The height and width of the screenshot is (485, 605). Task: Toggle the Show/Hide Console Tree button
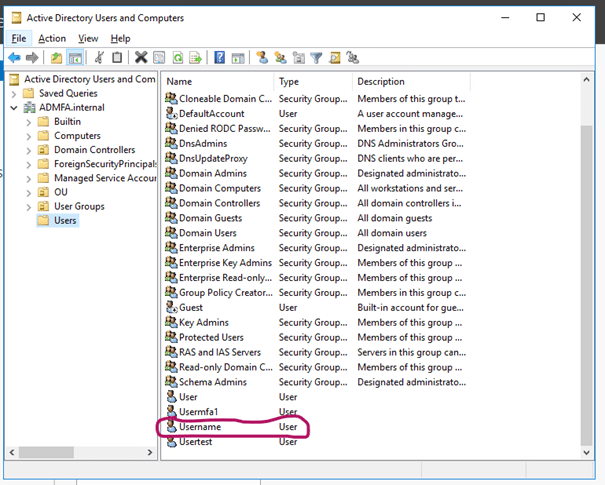(75, 58)
